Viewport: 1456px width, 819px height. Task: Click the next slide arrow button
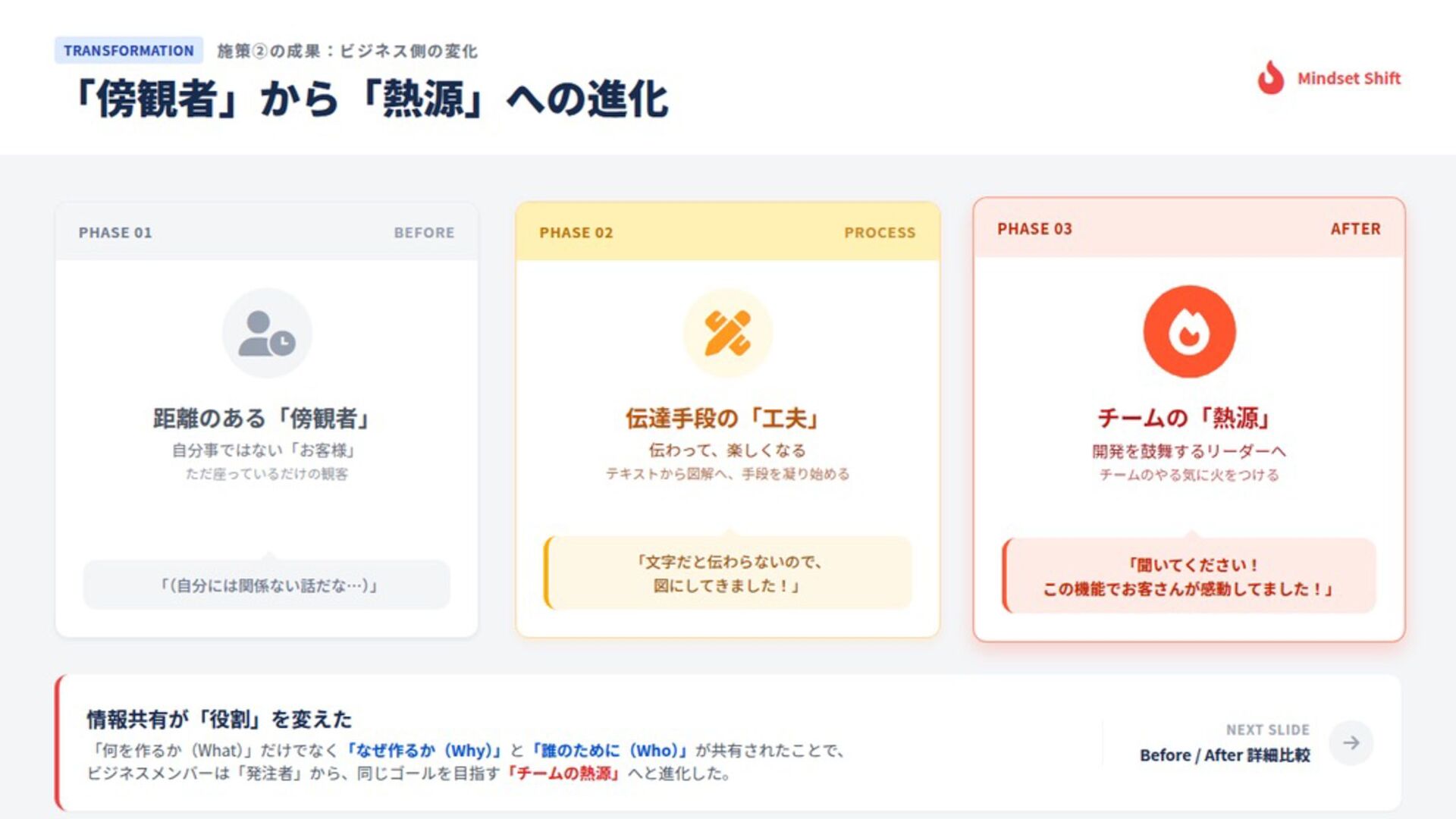click(1351, 742)
